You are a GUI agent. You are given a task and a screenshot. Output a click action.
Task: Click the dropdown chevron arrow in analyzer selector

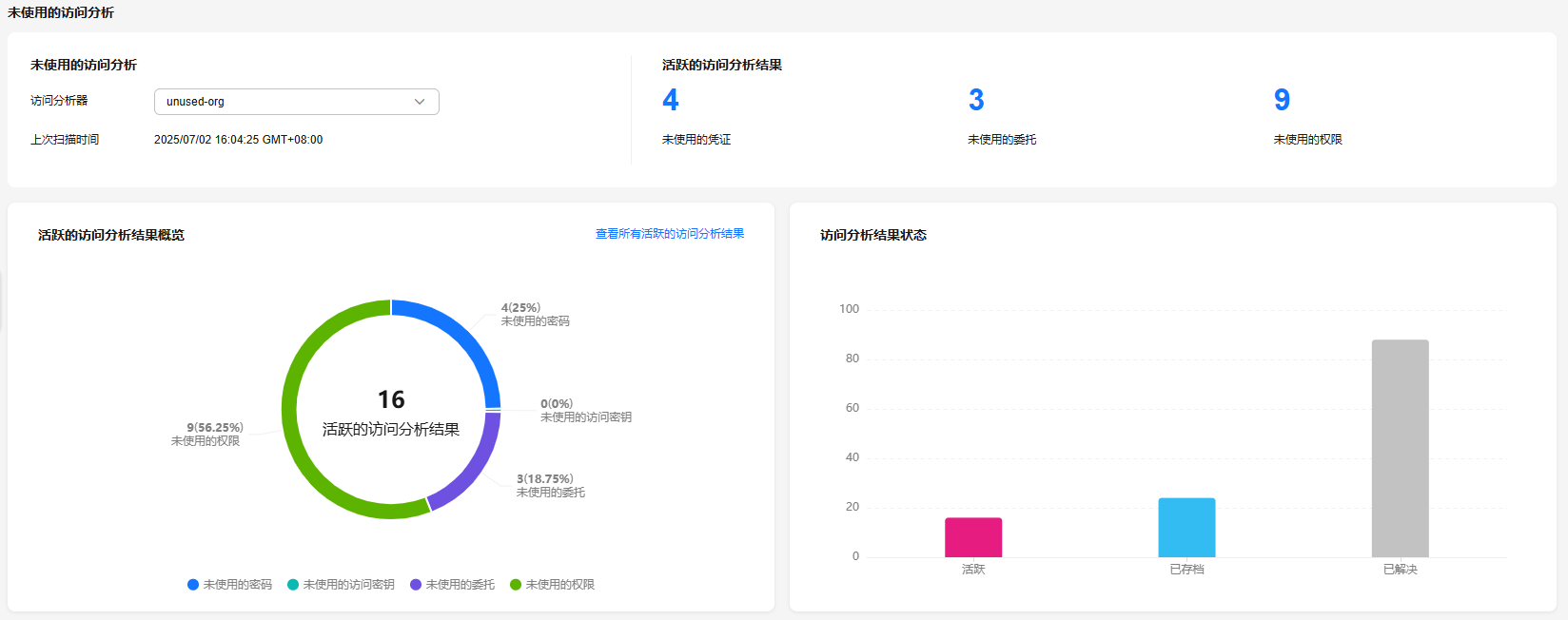[420, 102]
